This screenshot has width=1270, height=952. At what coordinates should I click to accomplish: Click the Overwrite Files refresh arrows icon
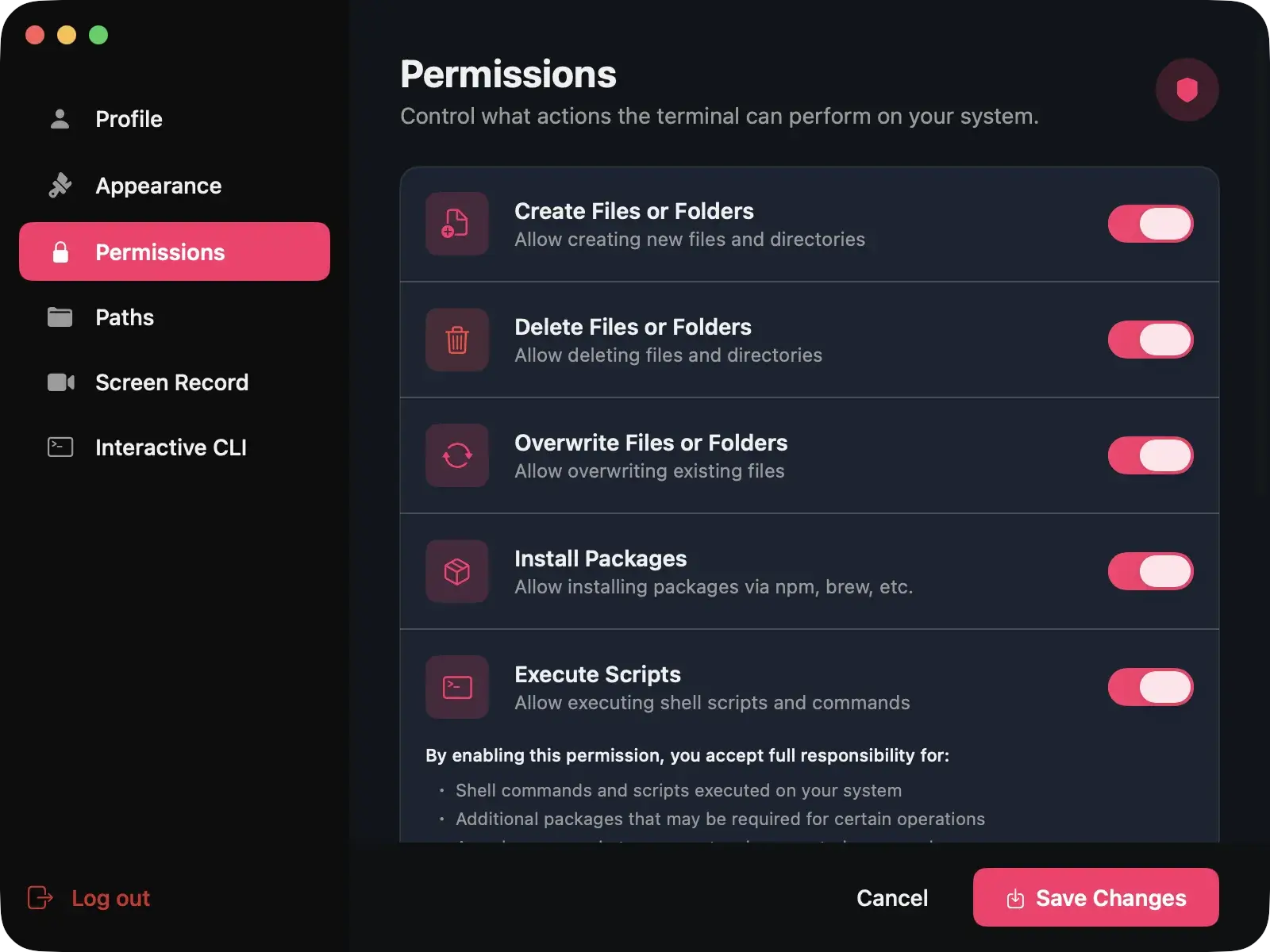coord(456,455)
